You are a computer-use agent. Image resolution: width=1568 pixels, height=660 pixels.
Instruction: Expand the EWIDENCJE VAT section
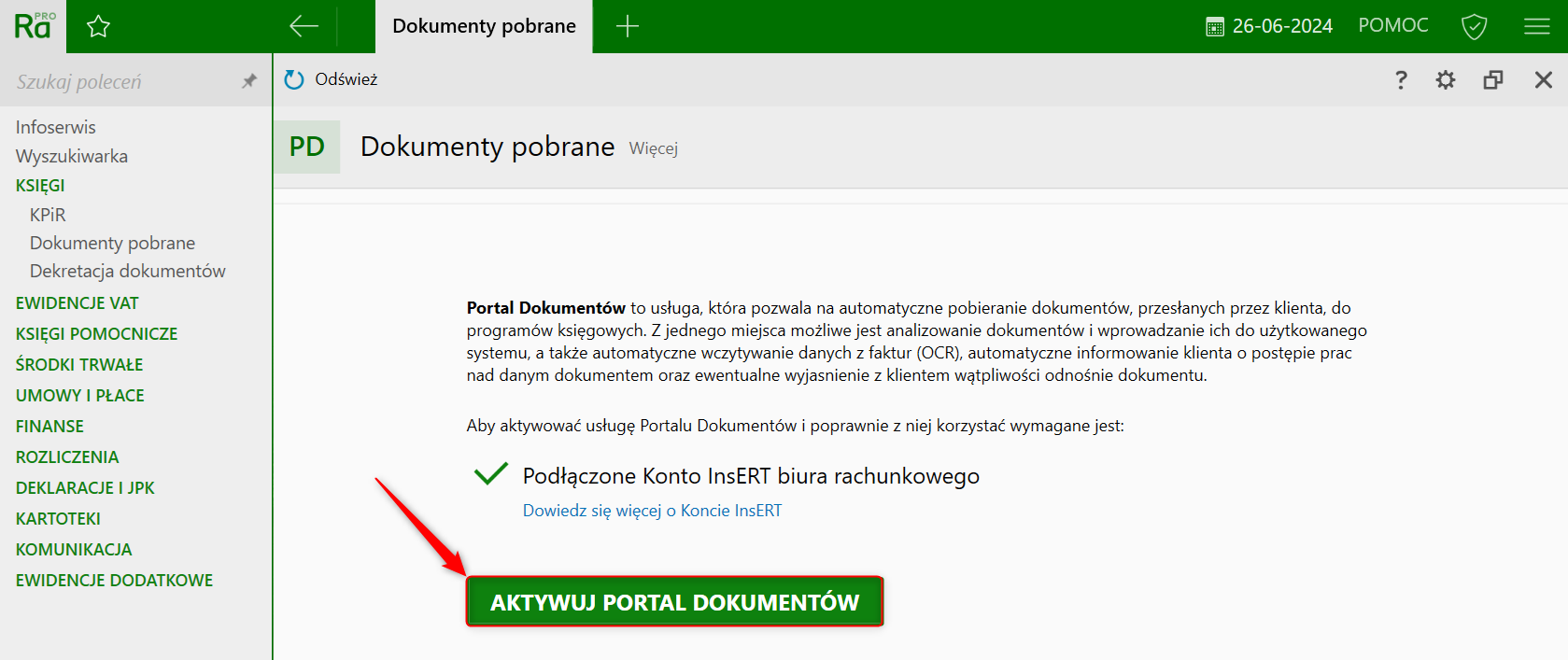77,302
